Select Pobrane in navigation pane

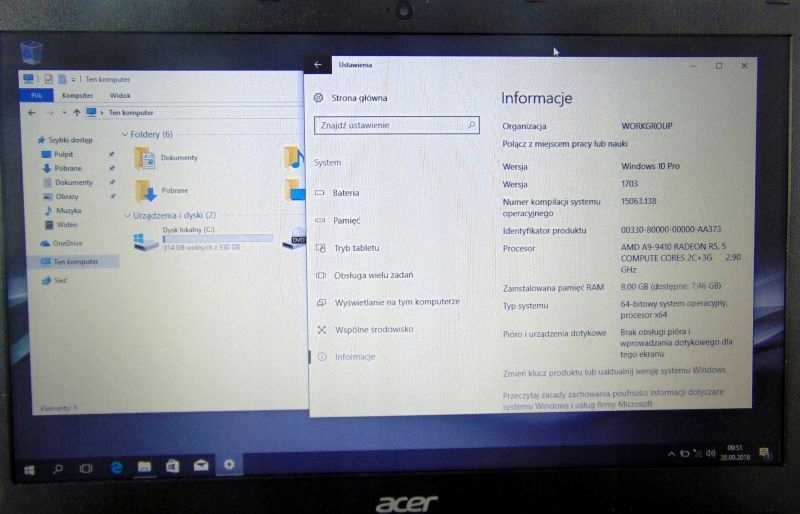[x=68, y=168]
